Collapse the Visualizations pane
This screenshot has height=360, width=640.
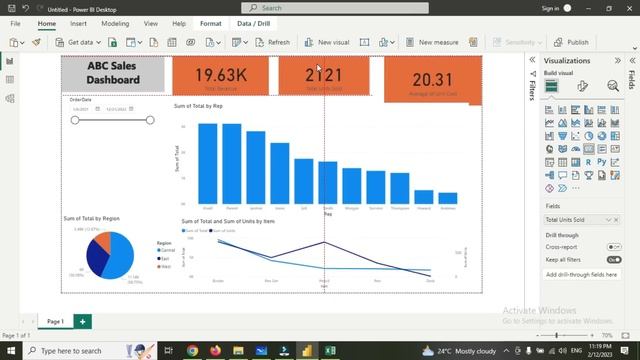pos(618,60)
